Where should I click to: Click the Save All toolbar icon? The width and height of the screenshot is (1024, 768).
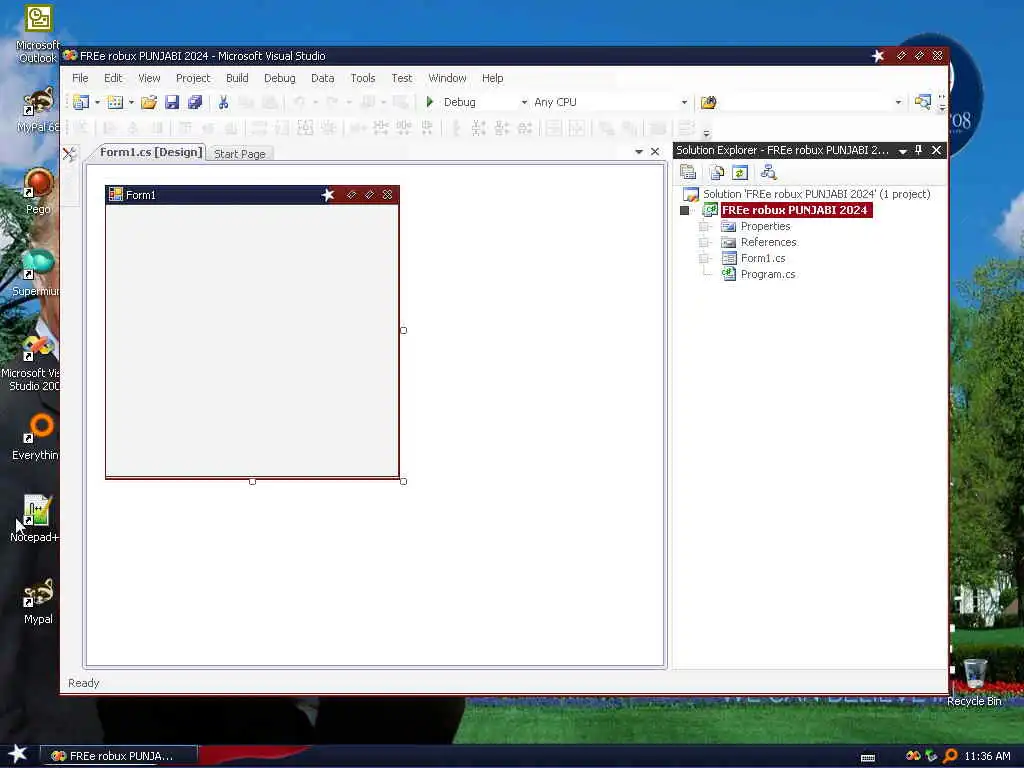tap(195, 102)
